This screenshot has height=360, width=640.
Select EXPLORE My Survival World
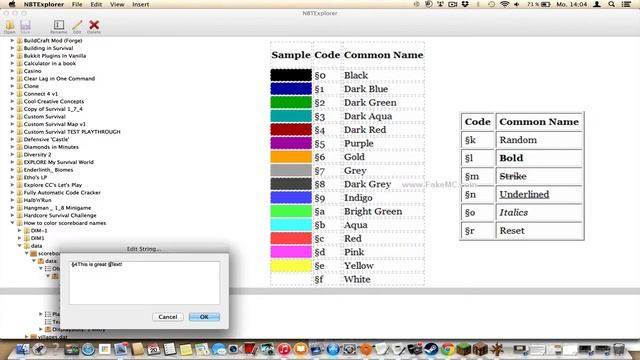coord(58,162)
